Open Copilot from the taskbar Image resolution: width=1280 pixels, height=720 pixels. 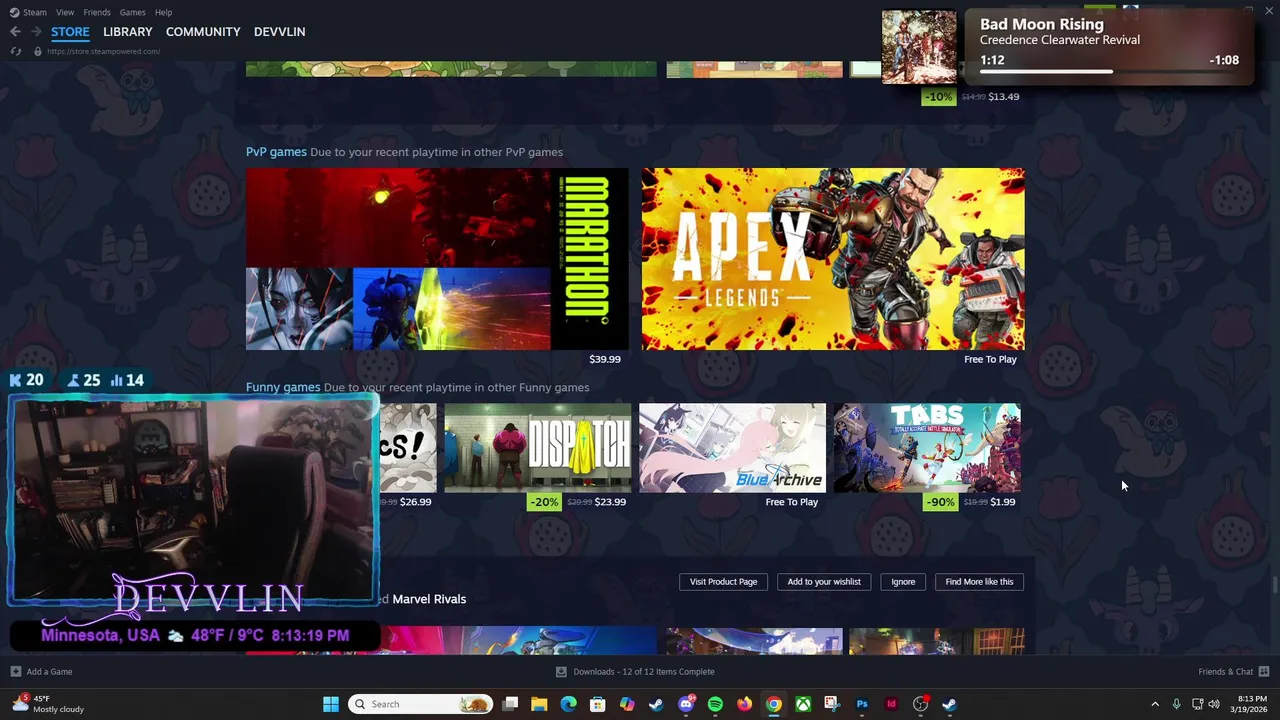click(627, 704)
